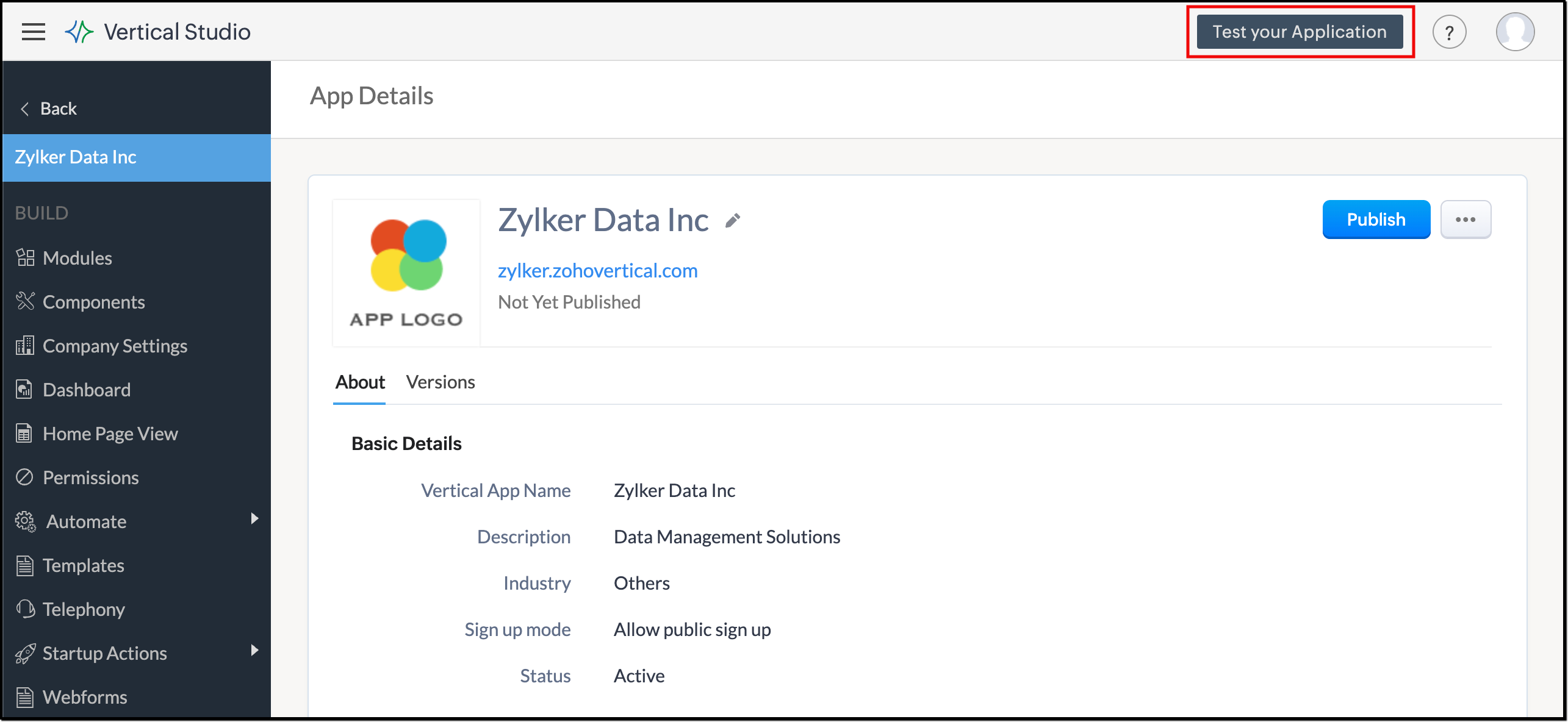Open zylker.zohovertical.com link

pos(597,271)
